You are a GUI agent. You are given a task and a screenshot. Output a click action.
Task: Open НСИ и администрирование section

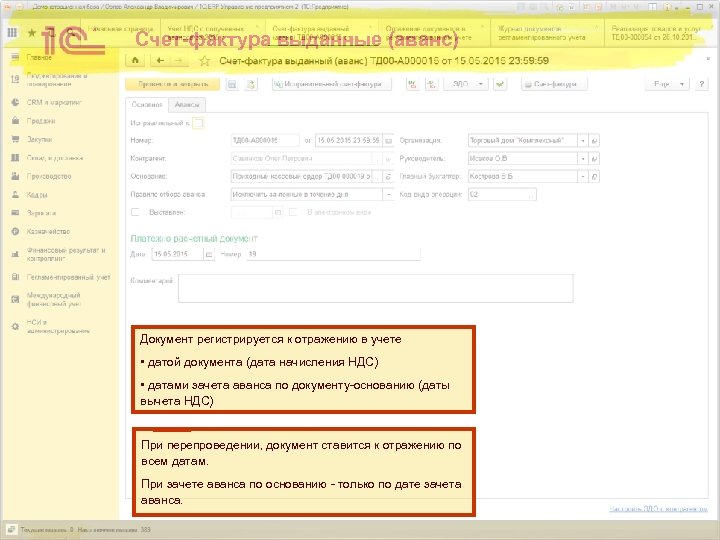[57, 326]
